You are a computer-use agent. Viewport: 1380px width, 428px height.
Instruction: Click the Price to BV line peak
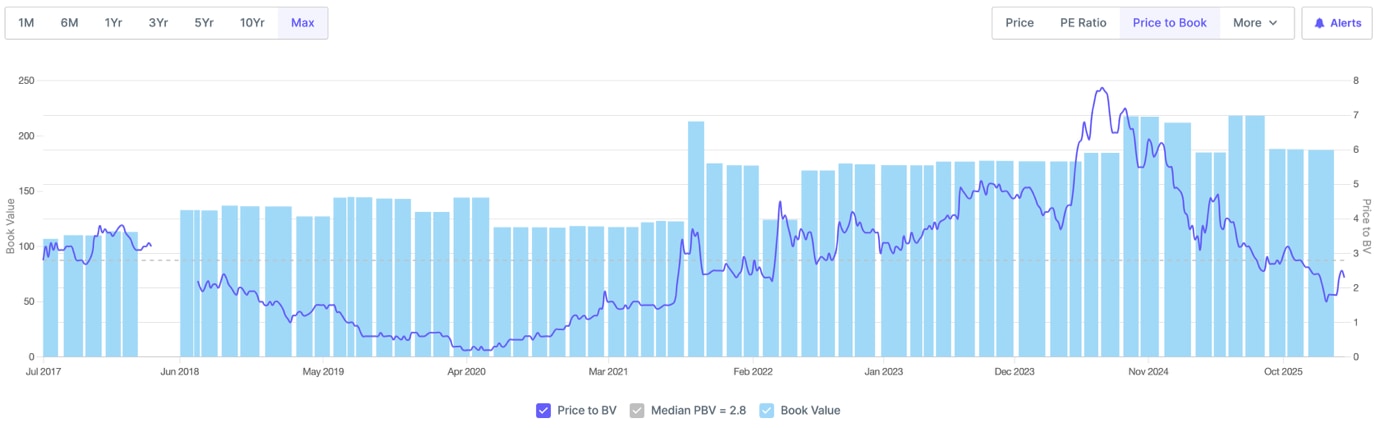coord(1102,88)
